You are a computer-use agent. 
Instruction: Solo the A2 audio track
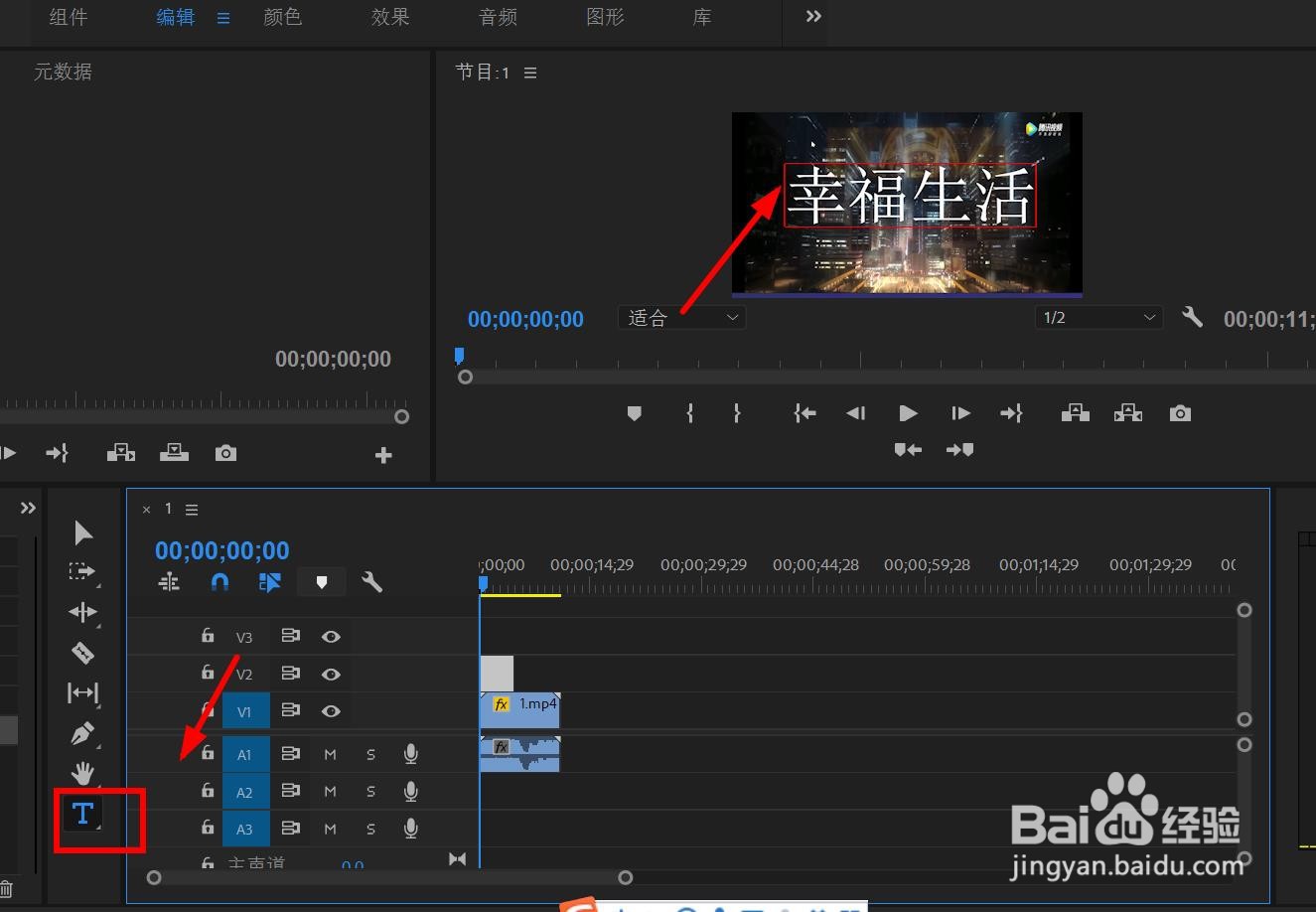[x=370, y=791]
